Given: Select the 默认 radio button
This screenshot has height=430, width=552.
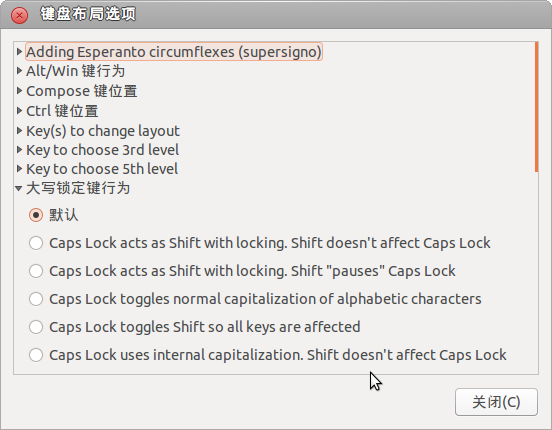Looking at the screenshot, I should [x=36, y=215].
